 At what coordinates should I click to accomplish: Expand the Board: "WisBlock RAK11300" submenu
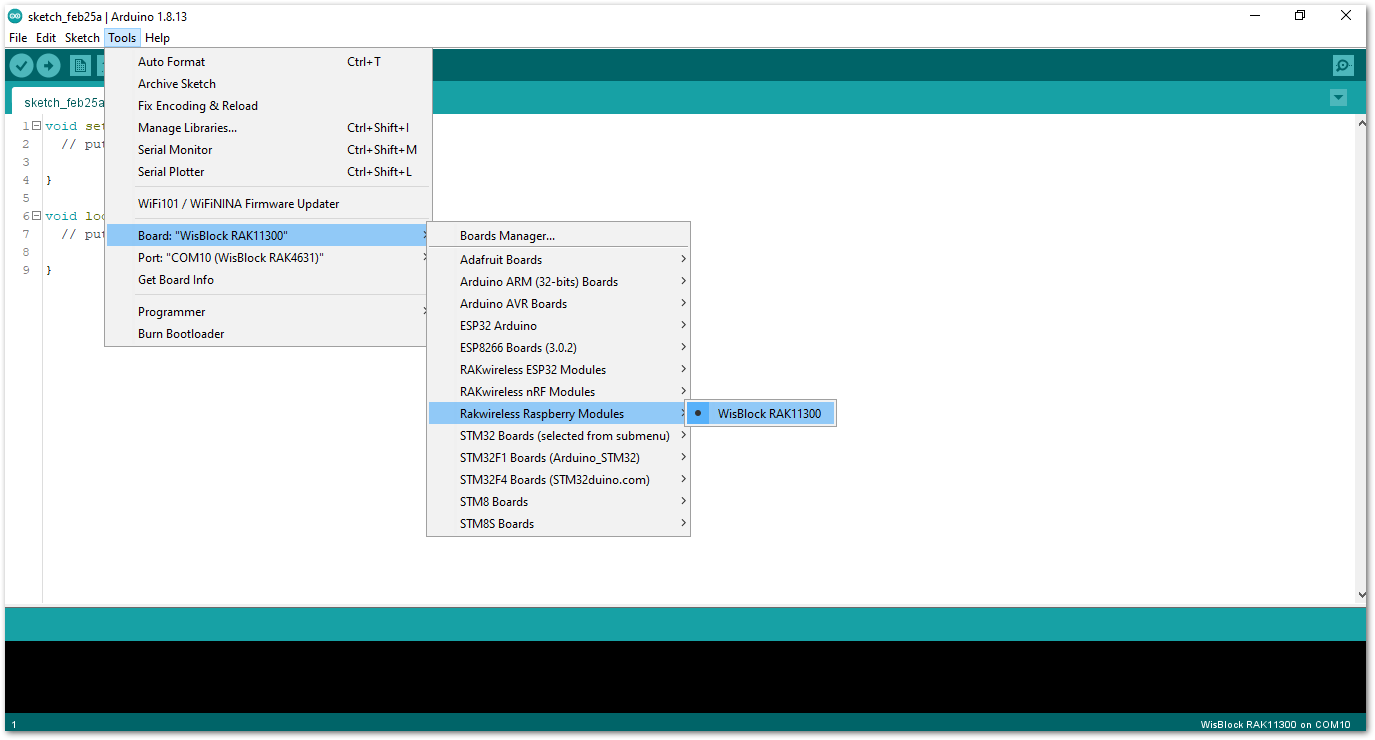pyautogui.click(x=268, y=236)
